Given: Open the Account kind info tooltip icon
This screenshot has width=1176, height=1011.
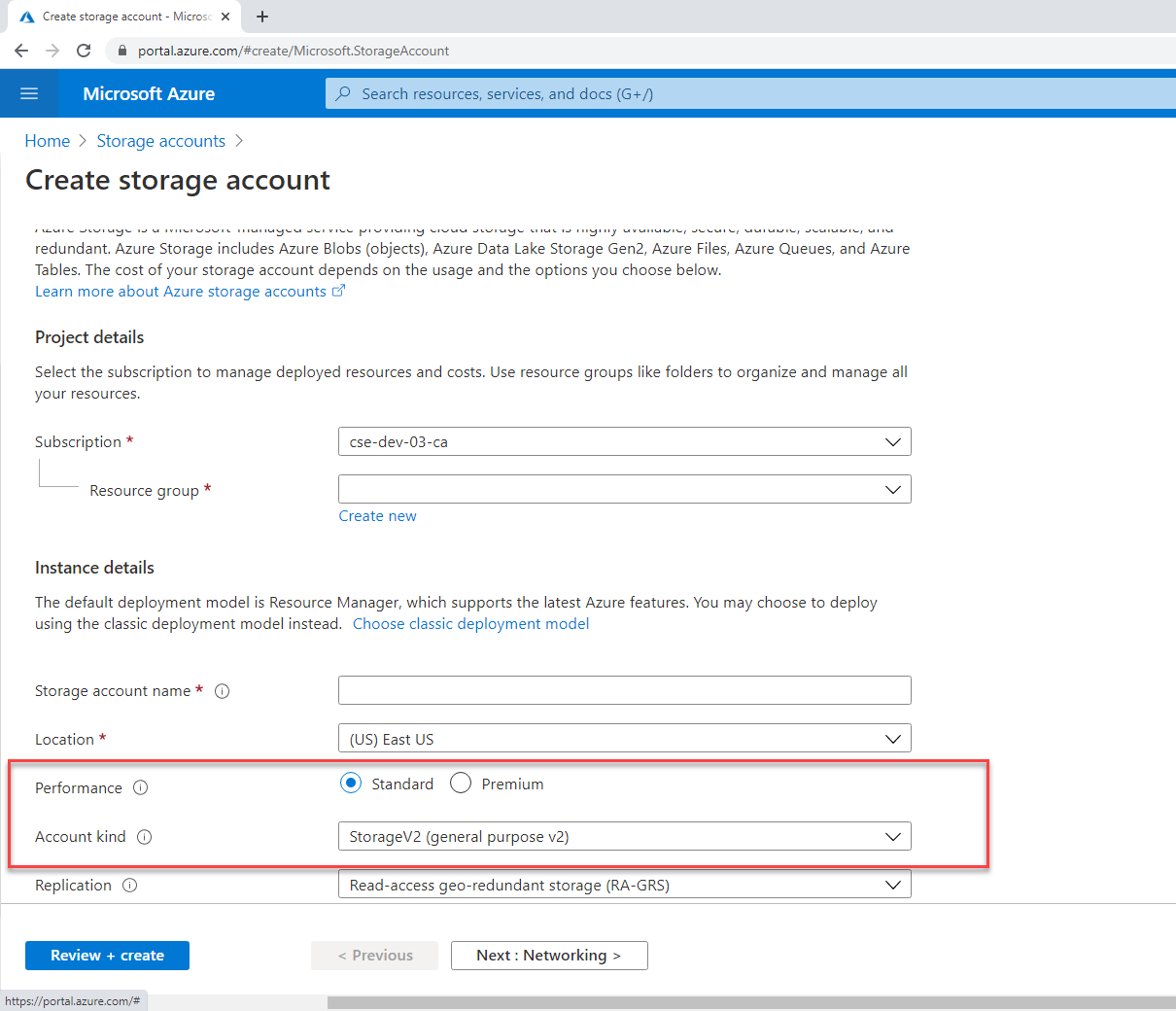Looking at the screenshot, I should click(145, 837).
